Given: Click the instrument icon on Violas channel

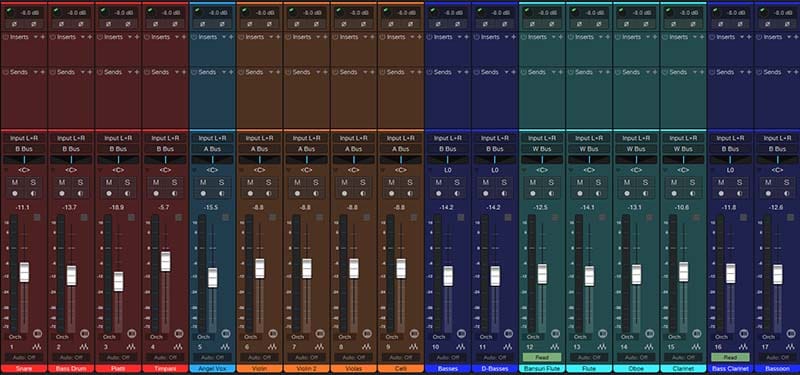Looking at the screenshot, I should [367, 347].
